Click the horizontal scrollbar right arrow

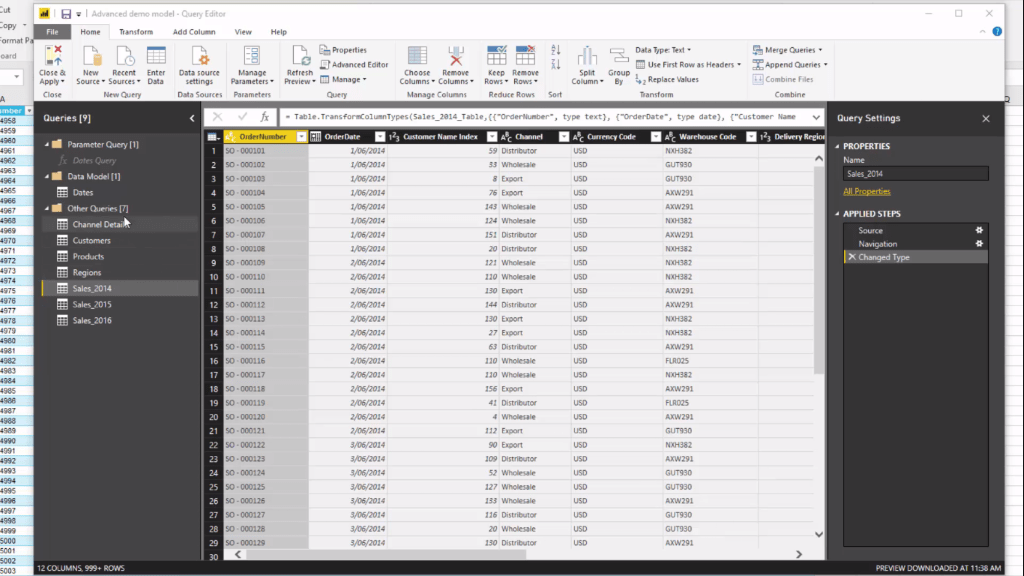[799, 554]
